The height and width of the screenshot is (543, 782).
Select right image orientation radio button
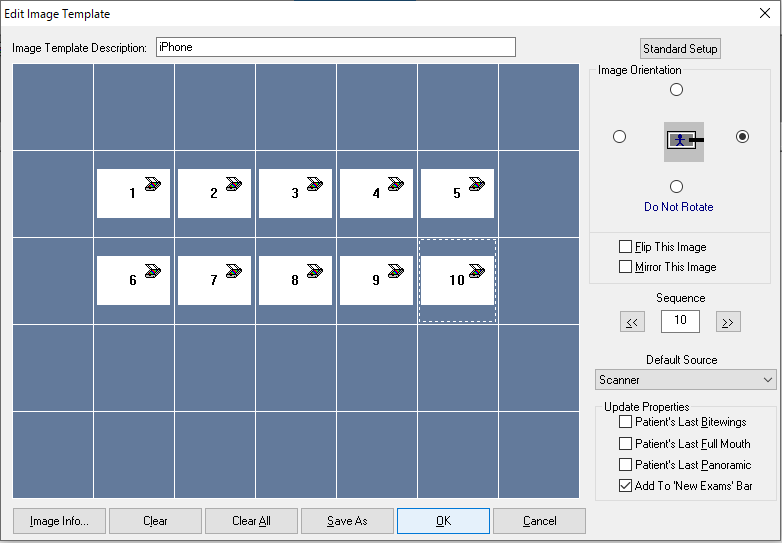click(742, 137)
